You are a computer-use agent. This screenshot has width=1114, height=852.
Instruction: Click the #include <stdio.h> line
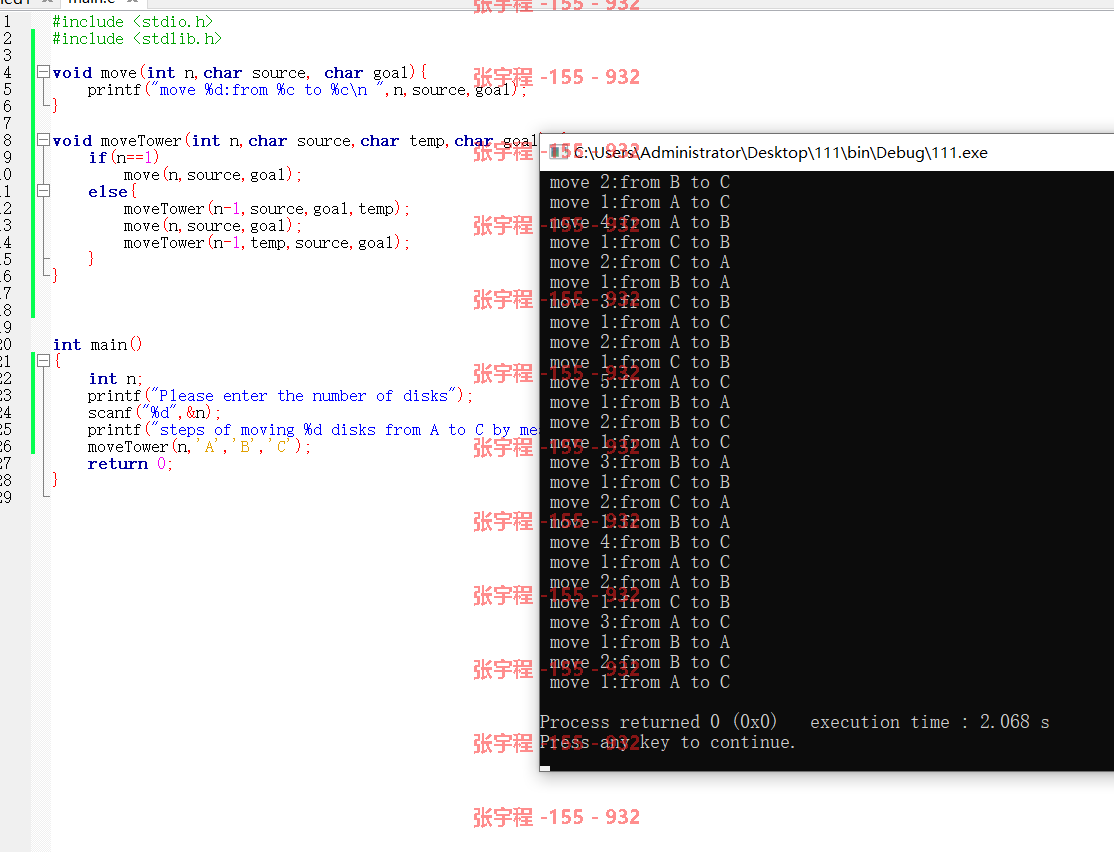tap(133, 22)
